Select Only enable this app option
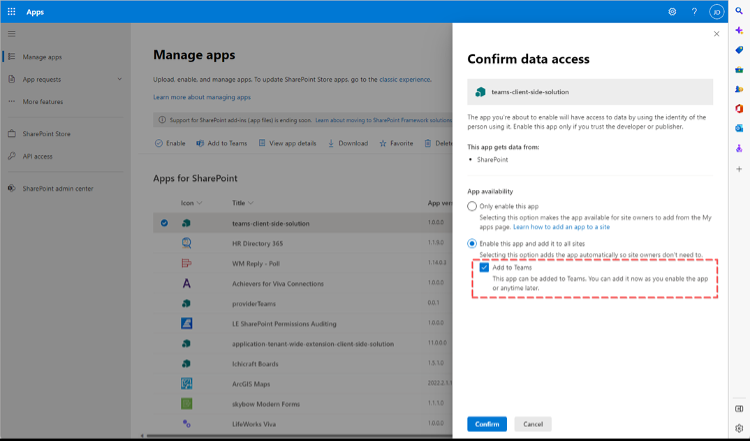Screen dimensions: 750x441 (472, 206)
